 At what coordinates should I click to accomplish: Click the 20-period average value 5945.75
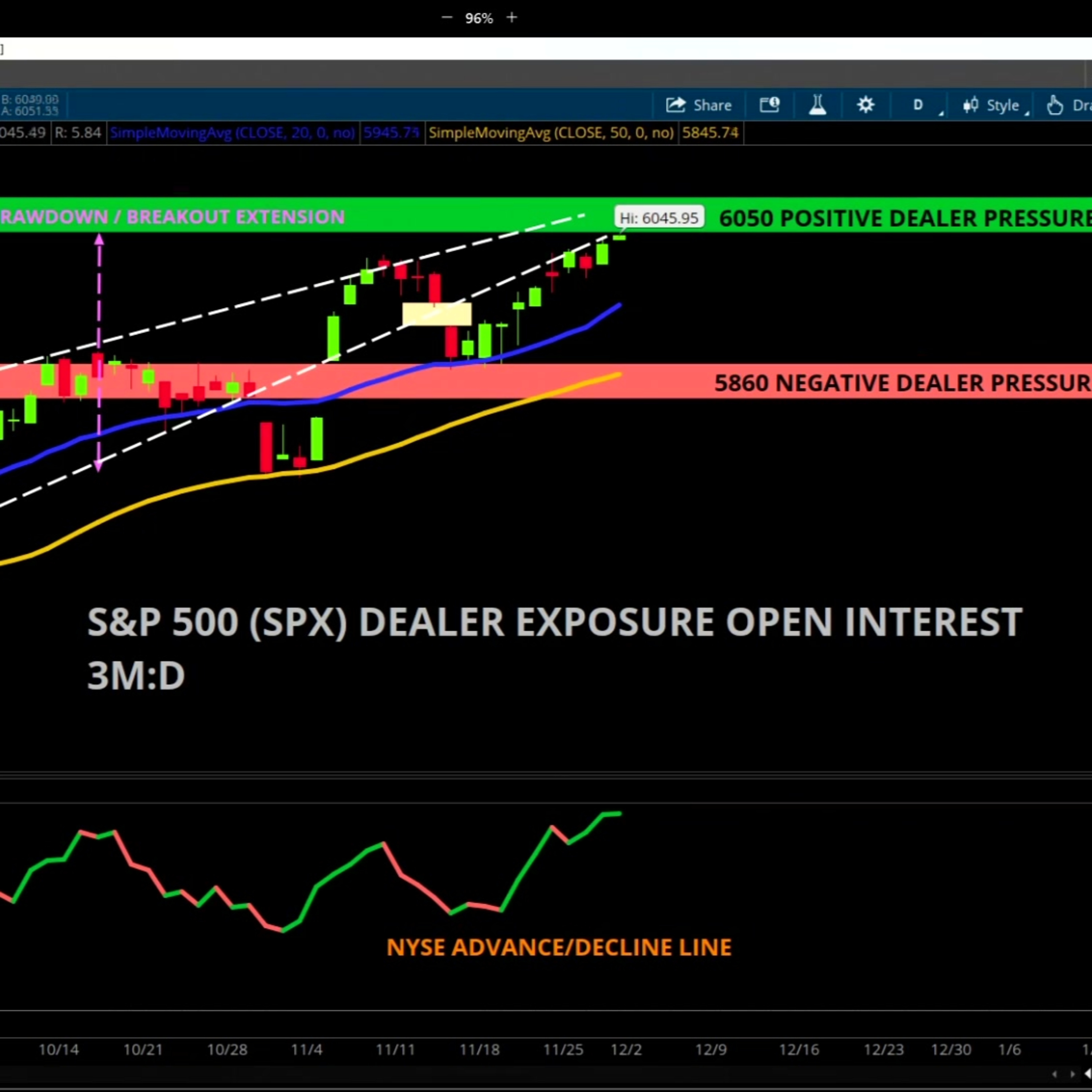(x=391, y=133)
